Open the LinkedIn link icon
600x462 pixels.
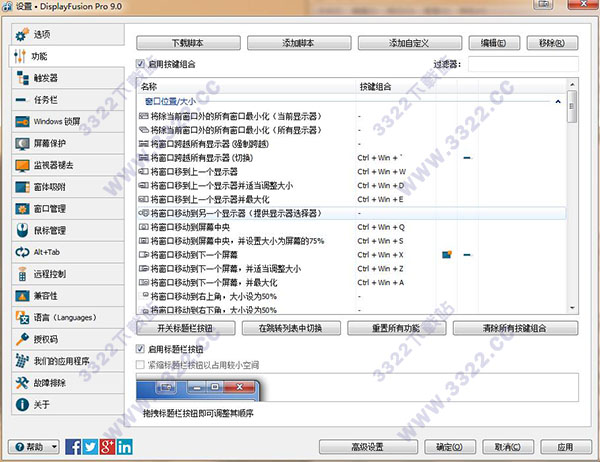click(x=125, y=447)
